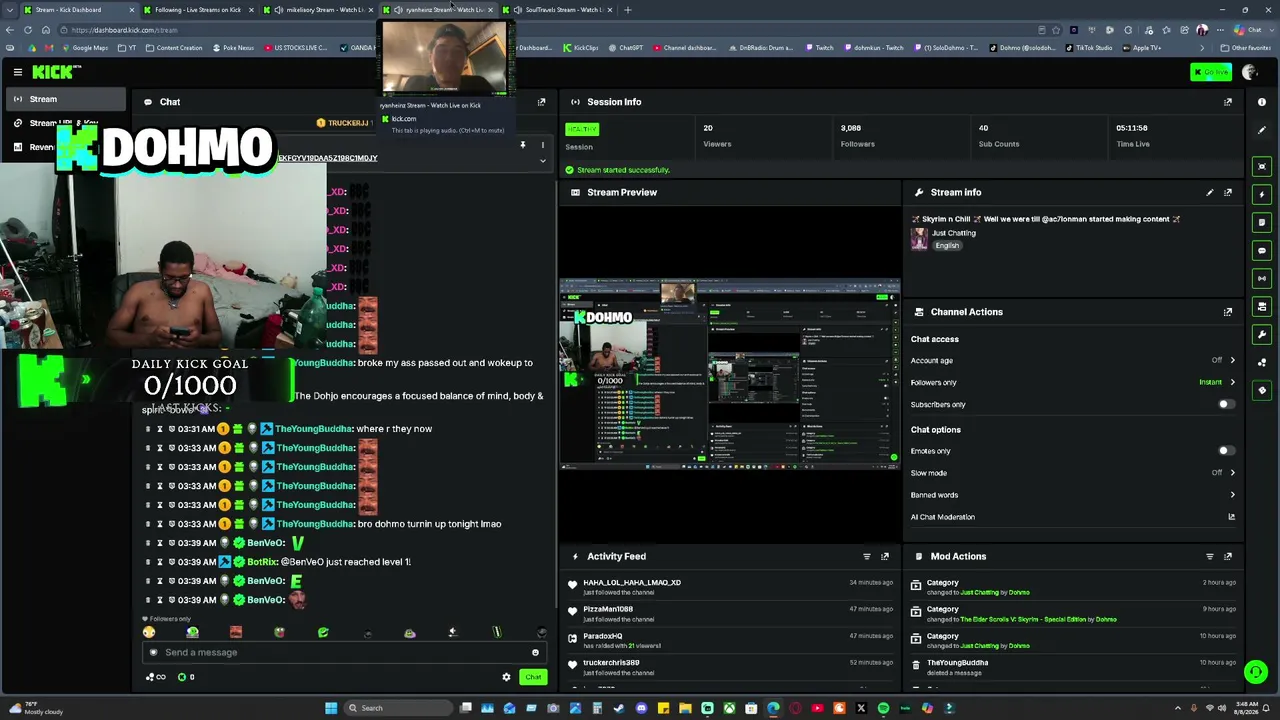Viewport: 1280px width, 720px height.
Task: Toggle Subscribers only chat
Action: 1226,404
